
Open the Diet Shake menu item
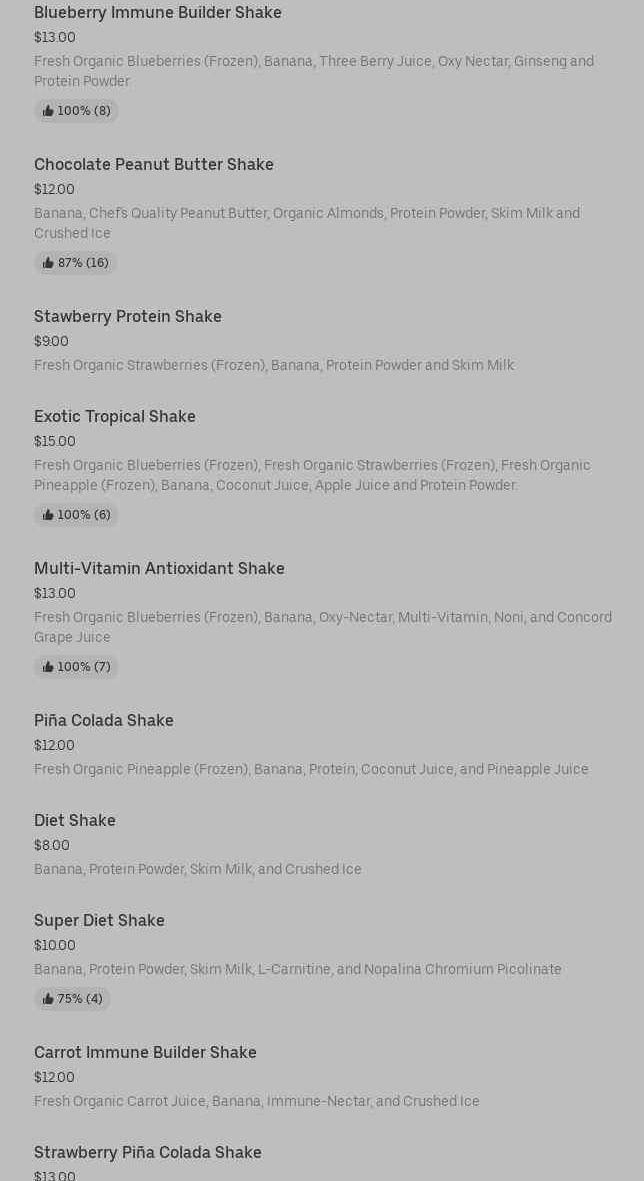pos(75,820)
